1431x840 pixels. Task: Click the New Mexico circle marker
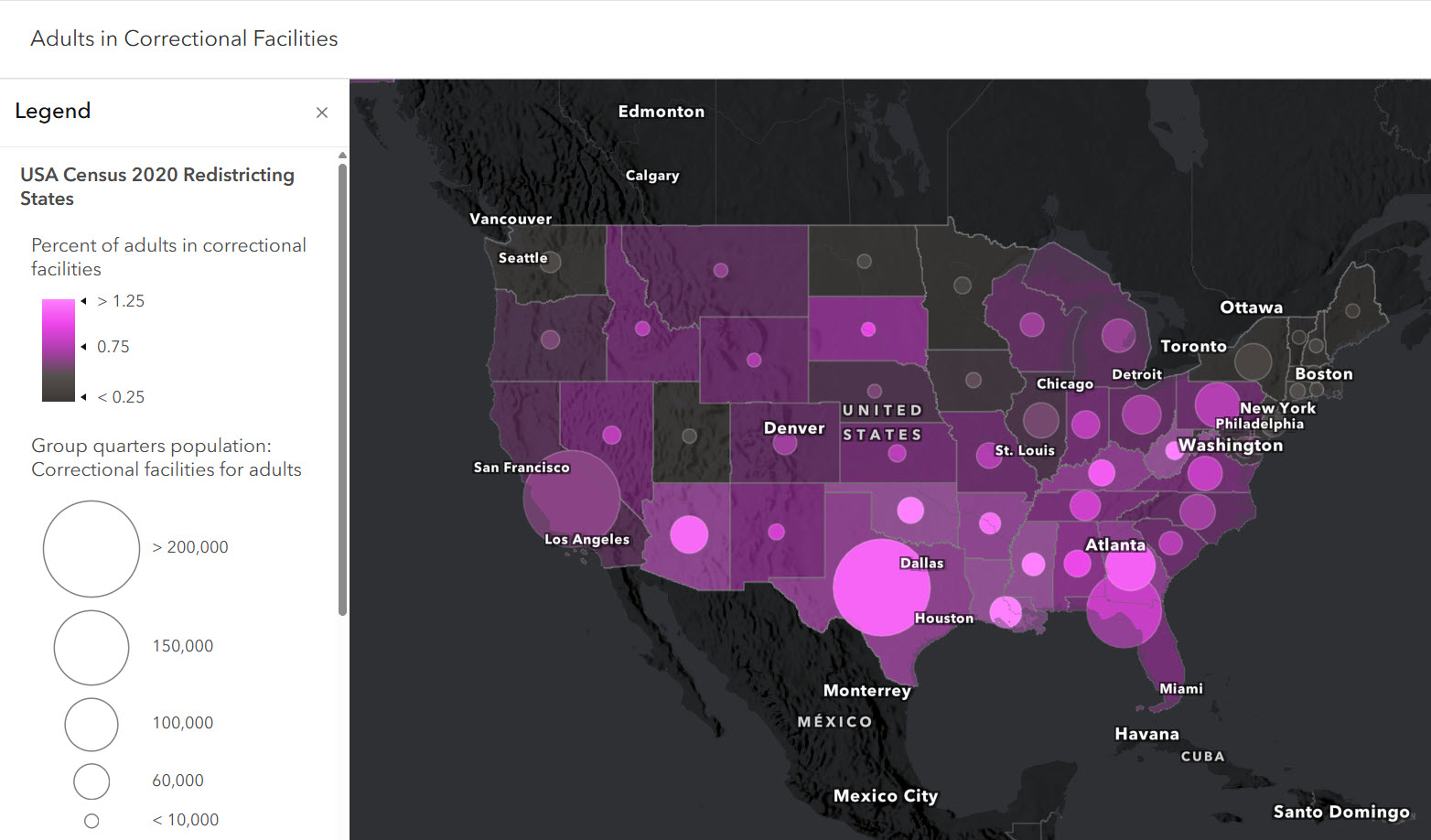[x=776, y=532]
